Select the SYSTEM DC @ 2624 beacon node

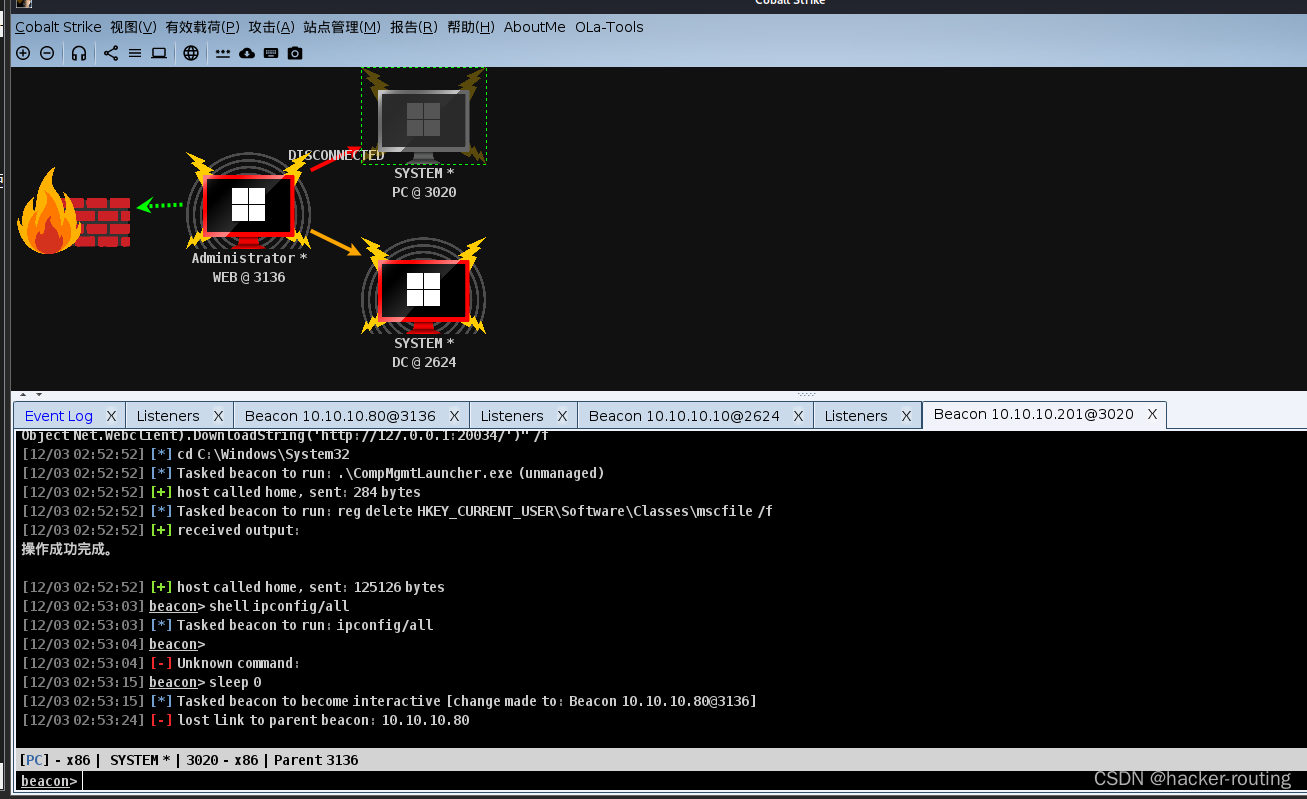point(424,302)
